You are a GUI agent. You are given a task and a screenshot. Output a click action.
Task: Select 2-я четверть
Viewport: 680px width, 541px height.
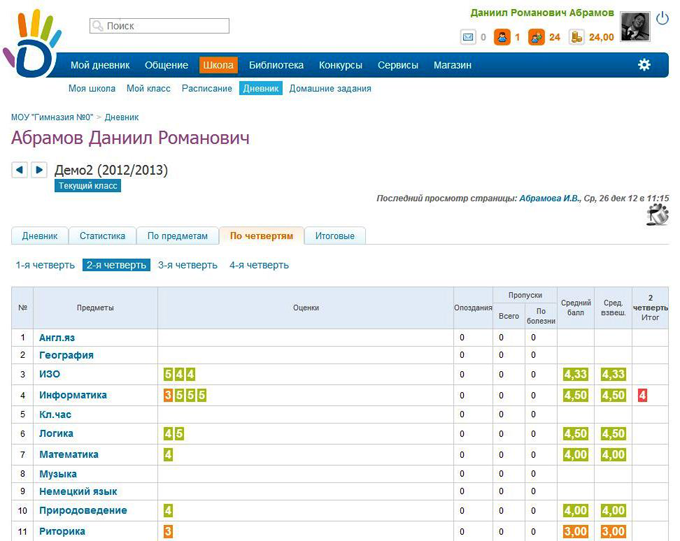point(116,265)
